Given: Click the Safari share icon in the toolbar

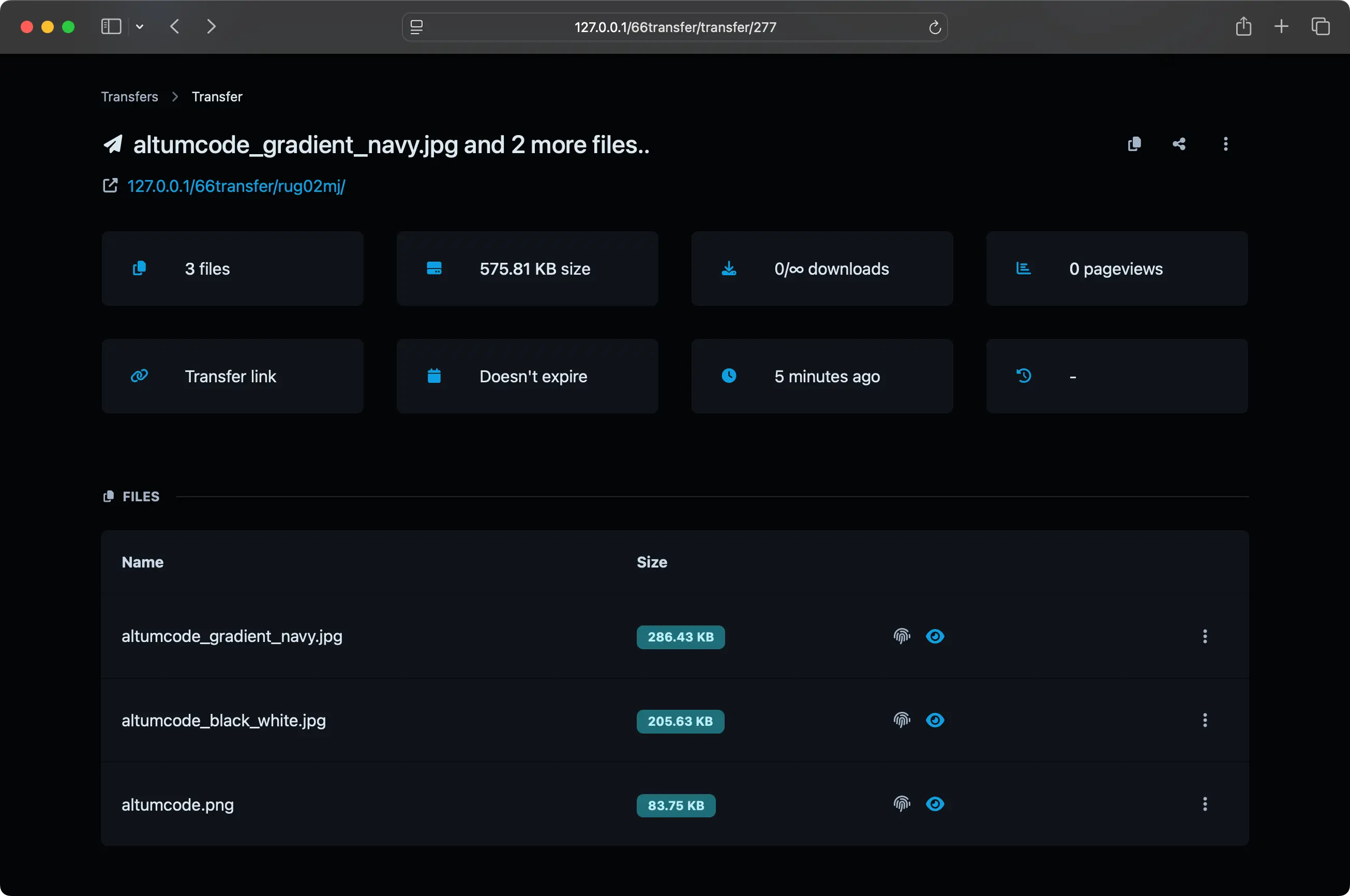Looking at the screenshot, I should coord(1244,26).
